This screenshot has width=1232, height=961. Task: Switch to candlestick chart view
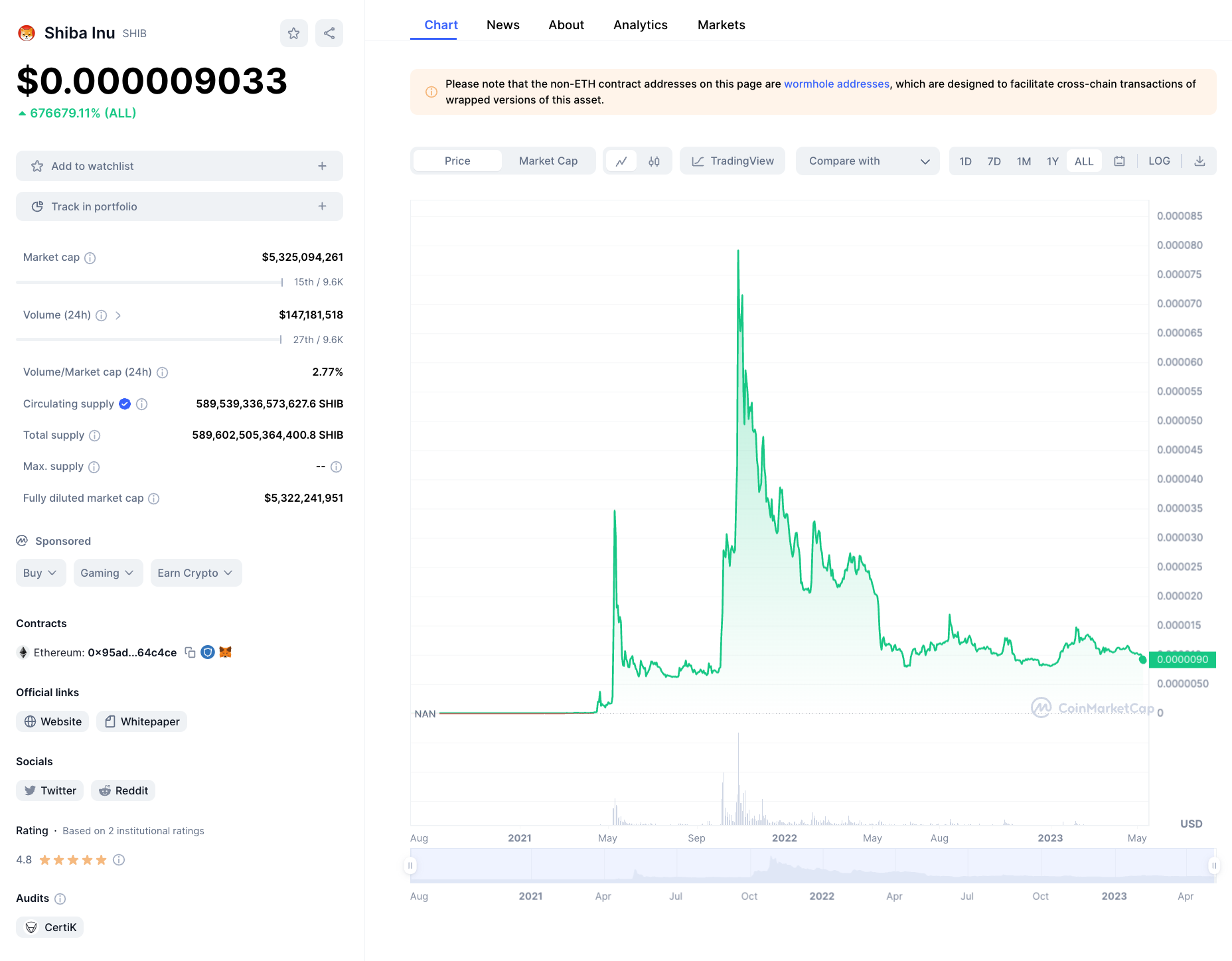point(654,161)
